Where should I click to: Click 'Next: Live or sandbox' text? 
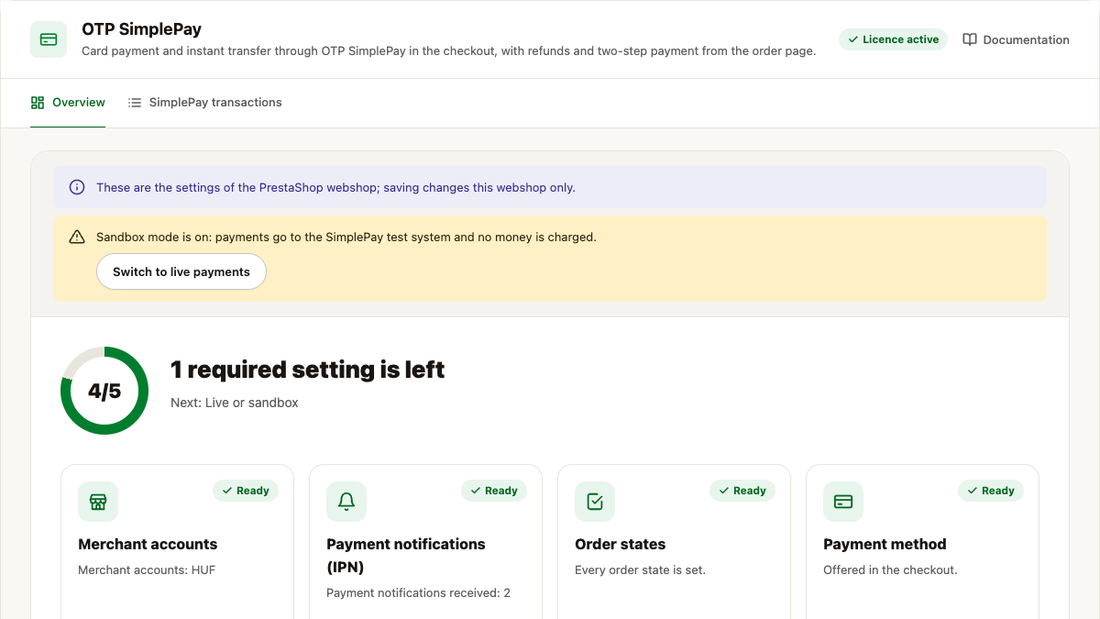pos(234,403)
